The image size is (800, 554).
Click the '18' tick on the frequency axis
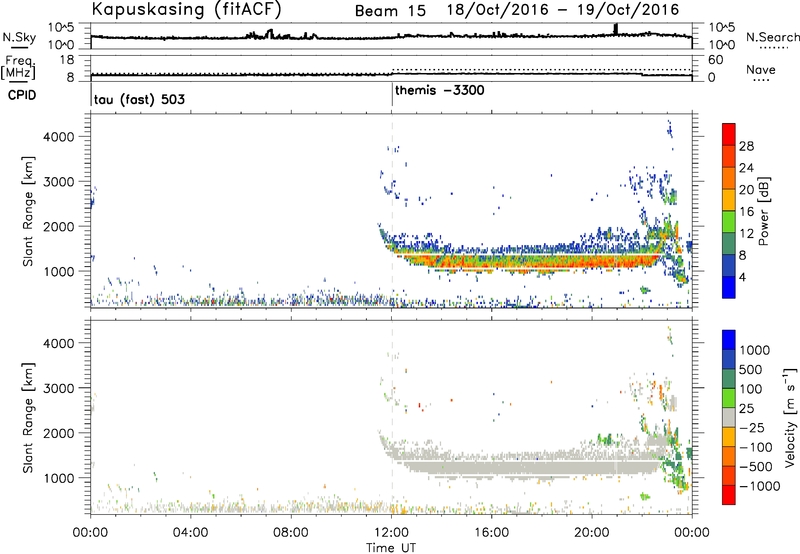(x=67, y=60)
